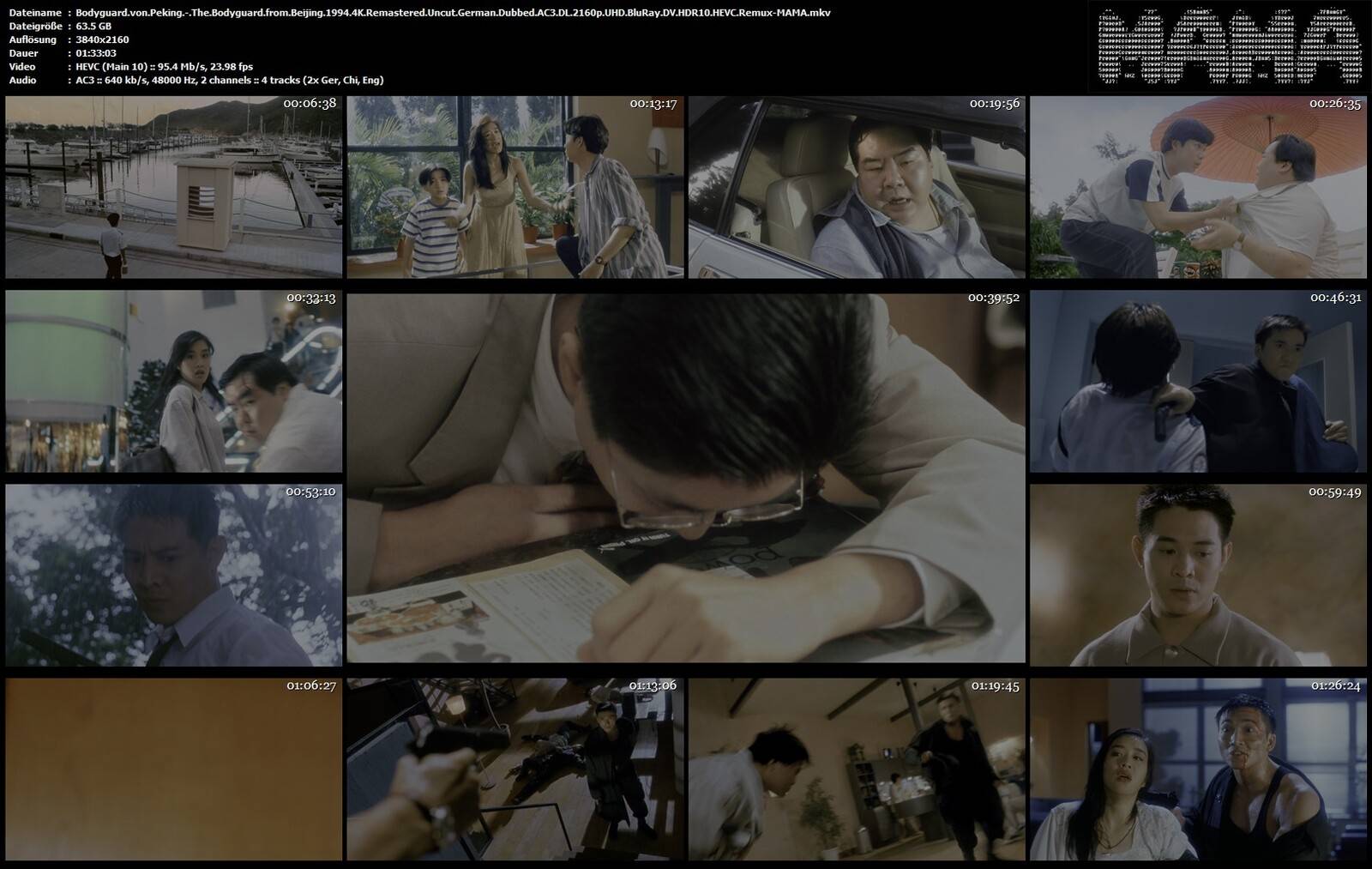Select the thumbnail at 00:53:10

pyautogui.click(x=173, y=575)
